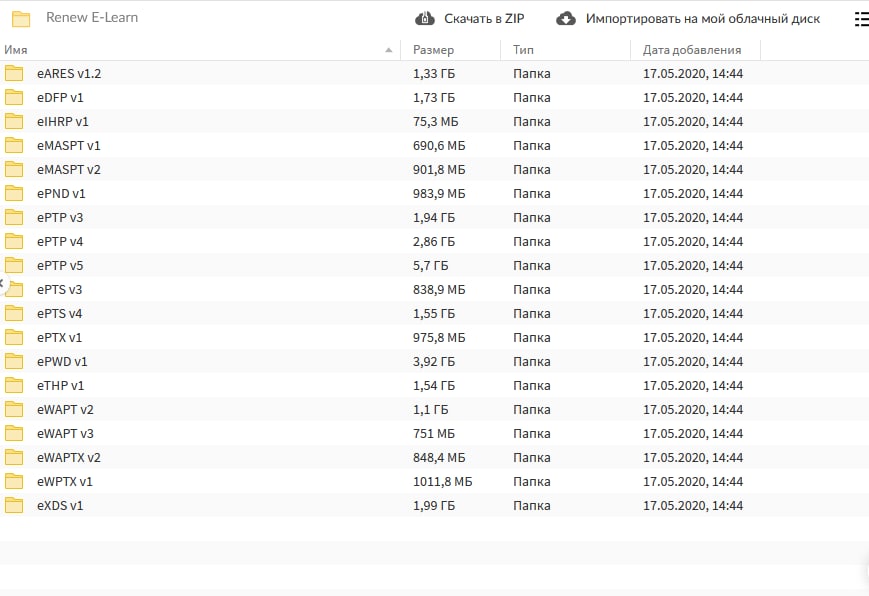Click Папка type cell in eXDS v1 row
The image size is (869, 596).
pos(531,506)
